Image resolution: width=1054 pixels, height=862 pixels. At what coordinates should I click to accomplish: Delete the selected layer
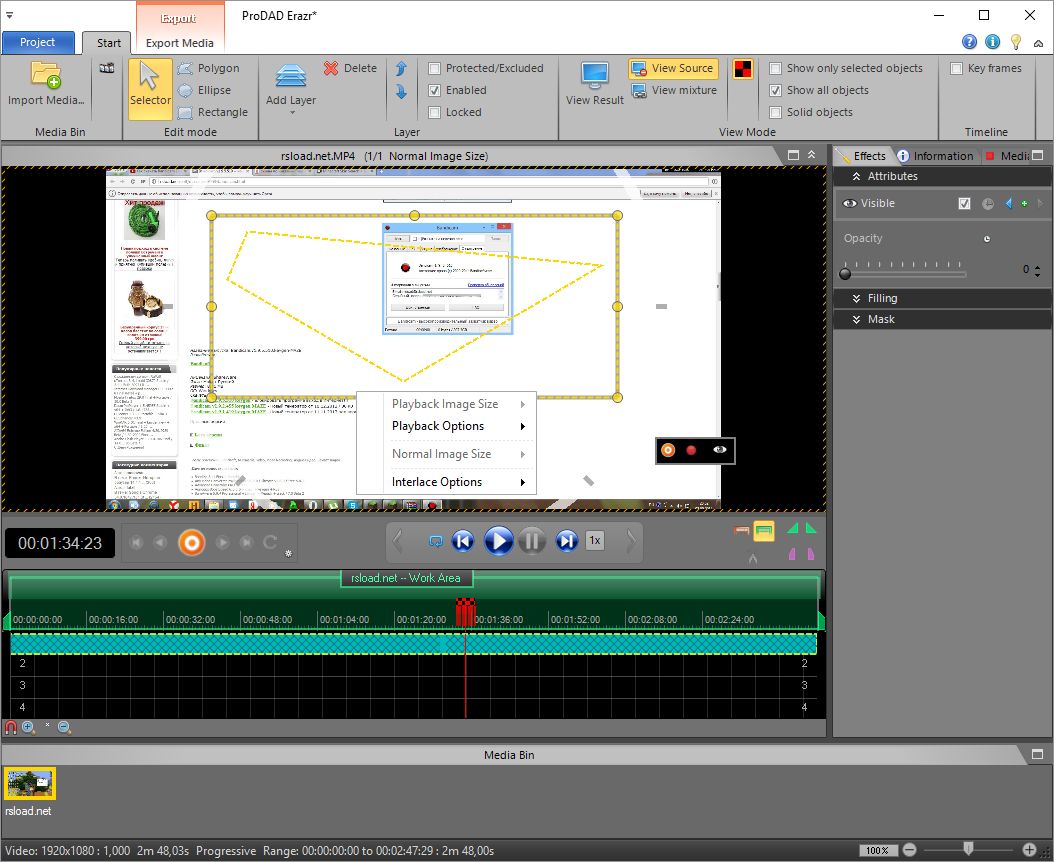click(349, 68)
